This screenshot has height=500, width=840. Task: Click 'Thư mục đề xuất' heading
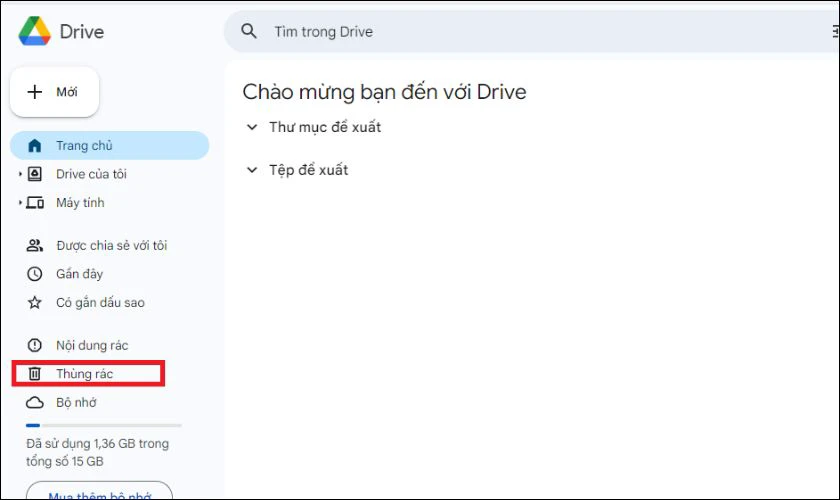(325, 127)
